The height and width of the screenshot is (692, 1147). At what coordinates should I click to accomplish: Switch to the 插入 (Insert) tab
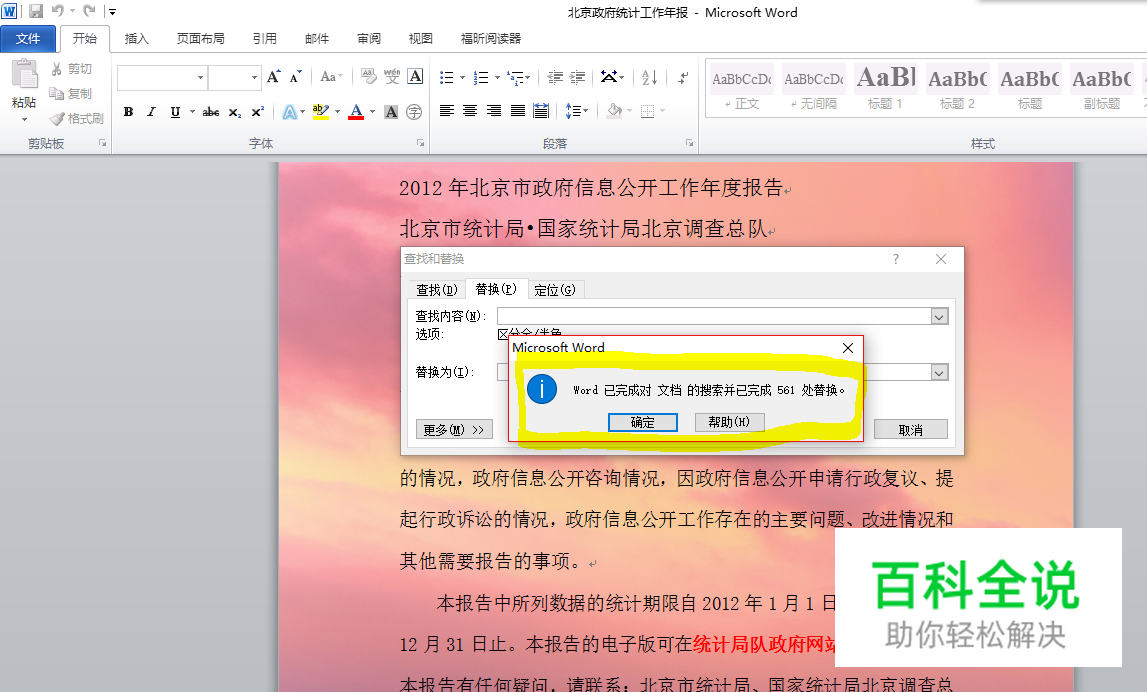click(136, 39)
